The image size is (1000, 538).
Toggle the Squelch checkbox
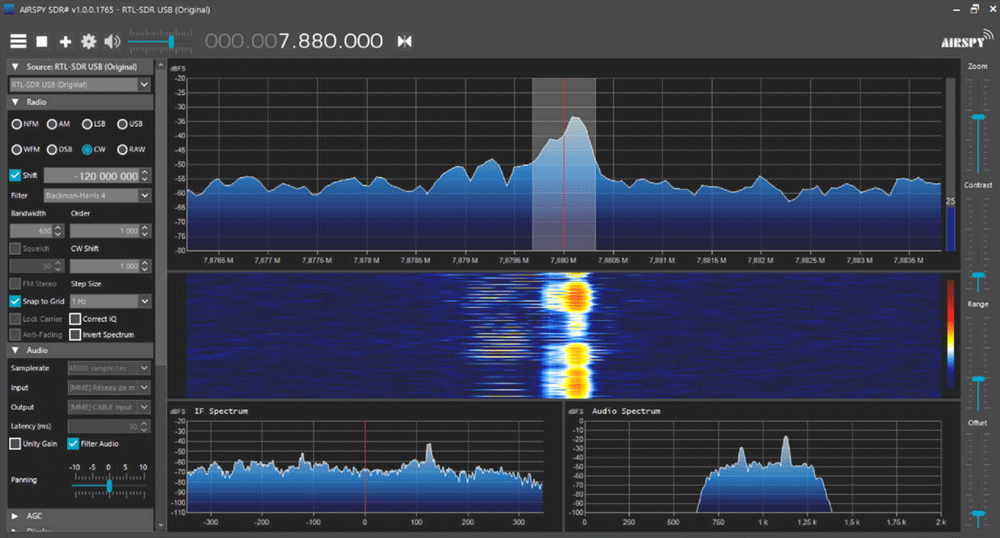[x=15, y=249]
